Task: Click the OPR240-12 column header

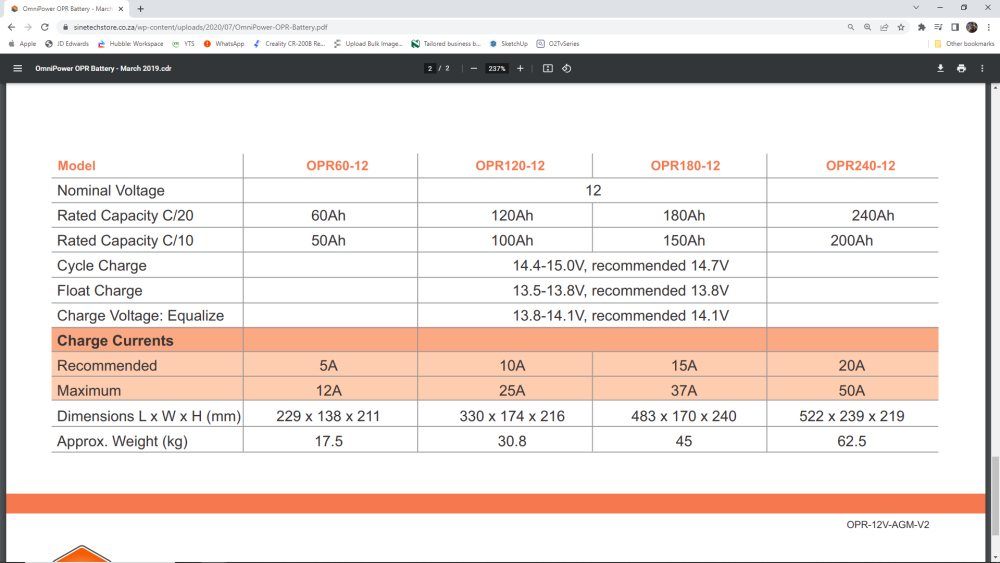Action: point(860,166)
